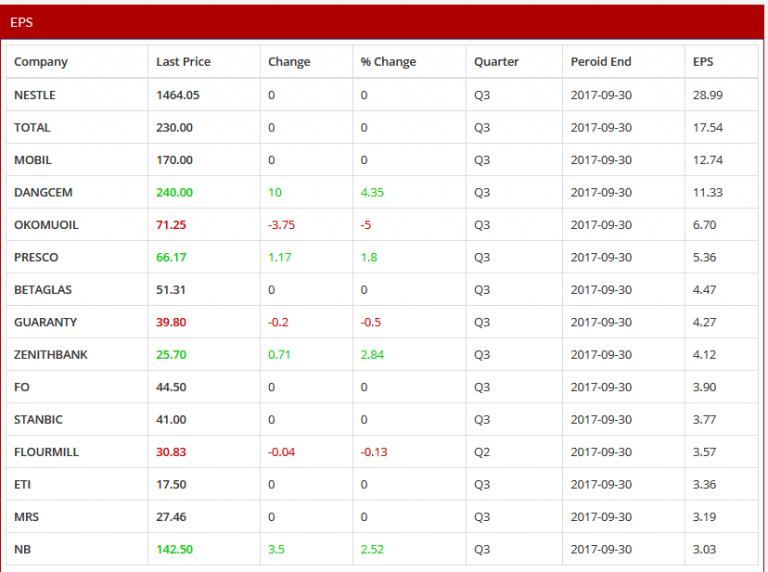
Task: Select the PRESCO company cell
Action: point(36,257)
